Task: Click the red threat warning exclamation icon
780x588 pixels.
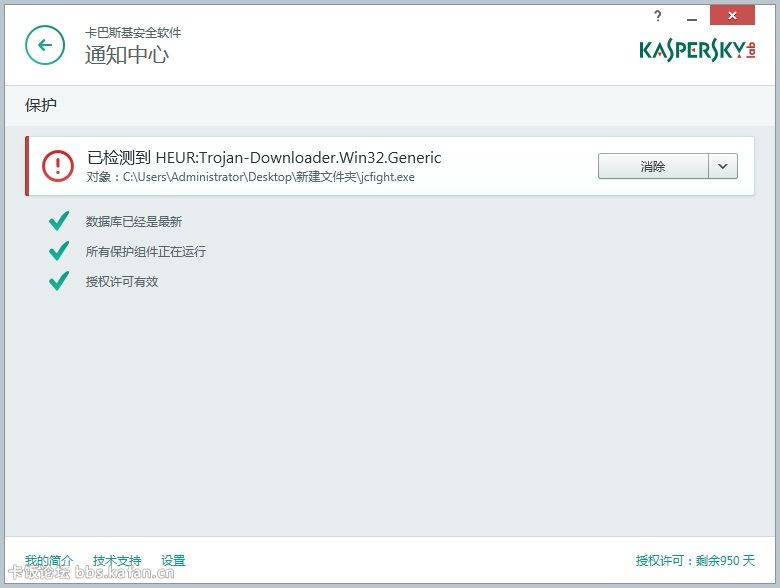Action: (58, 166)
